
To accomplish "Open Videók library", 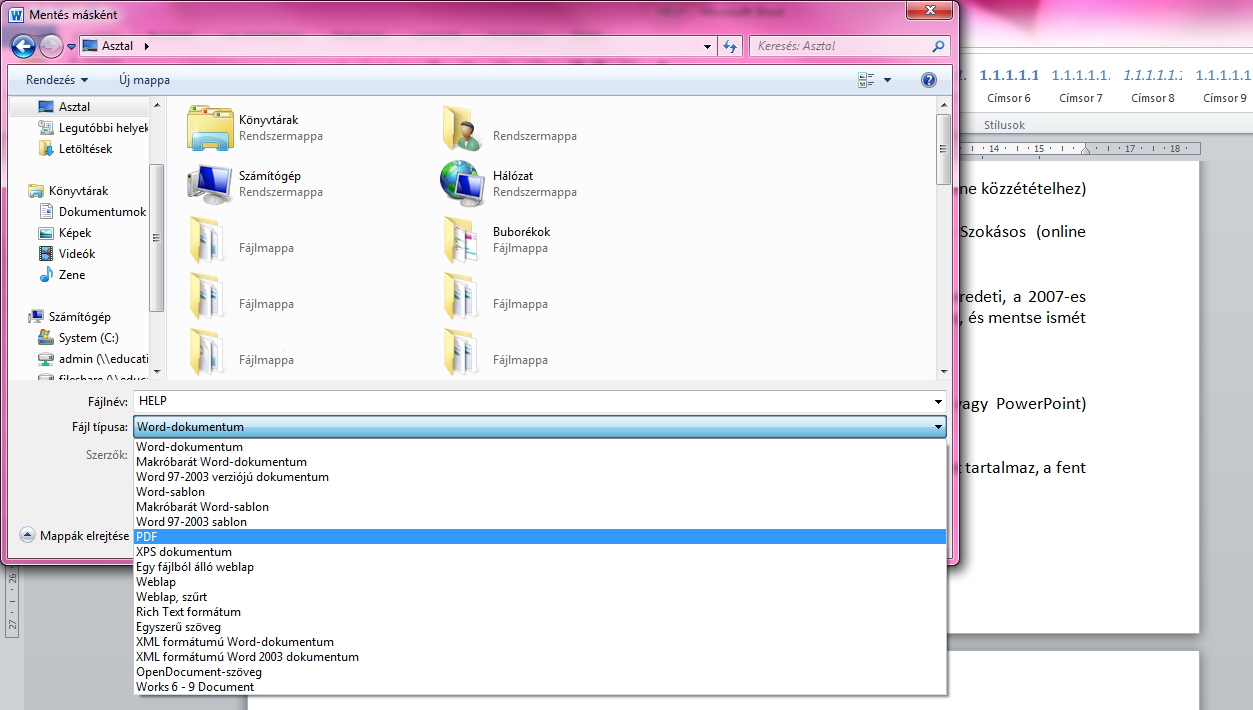I will click(x=67, y=254).
